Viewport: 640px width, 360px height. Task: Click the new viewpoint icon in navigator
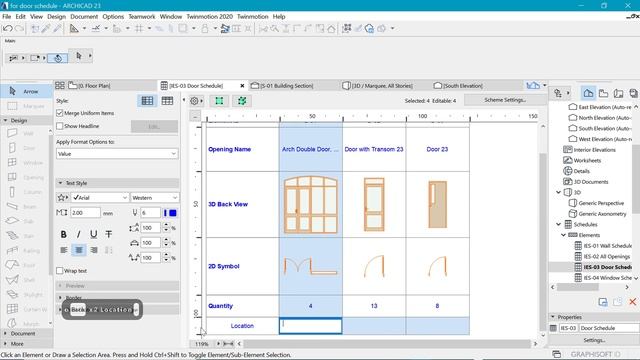tap(603, 302)
